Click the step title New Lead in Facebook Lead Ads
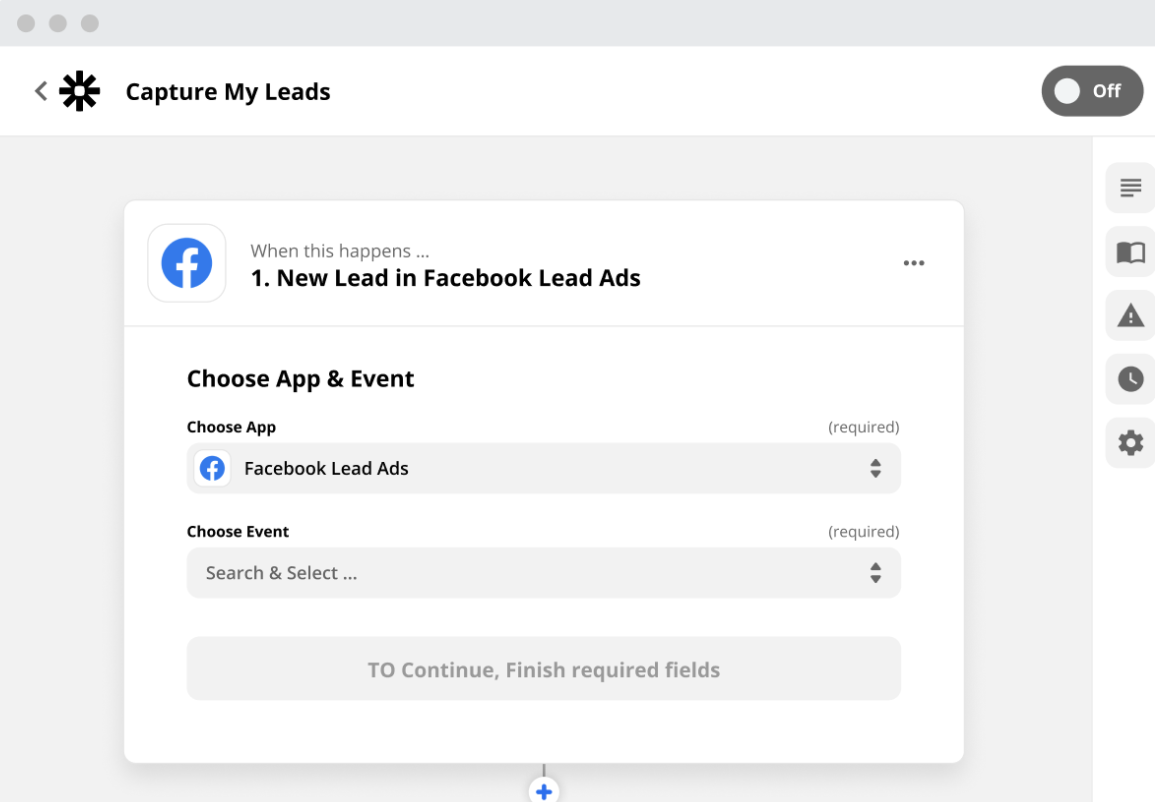Image resolution: width=1155 pixels, height=802 pixels. pos(445,278)
